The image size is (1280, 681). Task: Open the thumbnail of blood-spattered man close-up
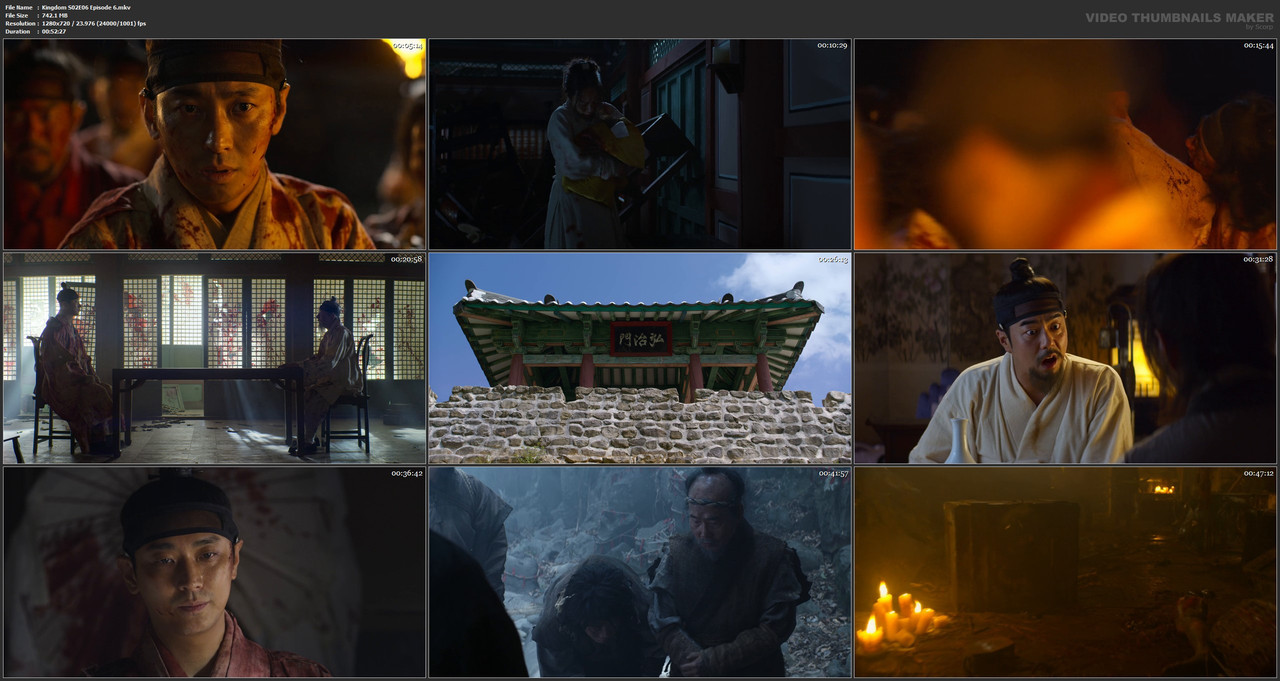tap(214, 144)
